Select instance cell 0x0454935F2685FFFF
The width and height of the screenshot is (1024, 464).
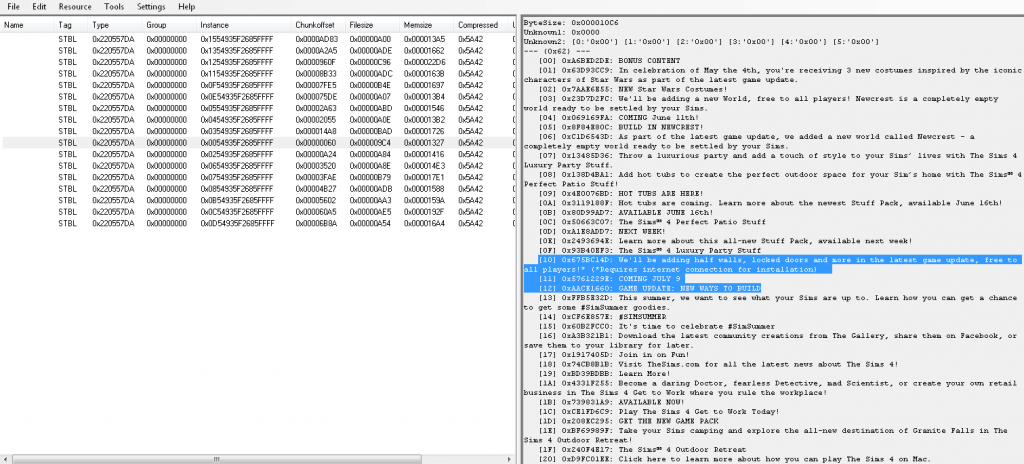[236, 120]
